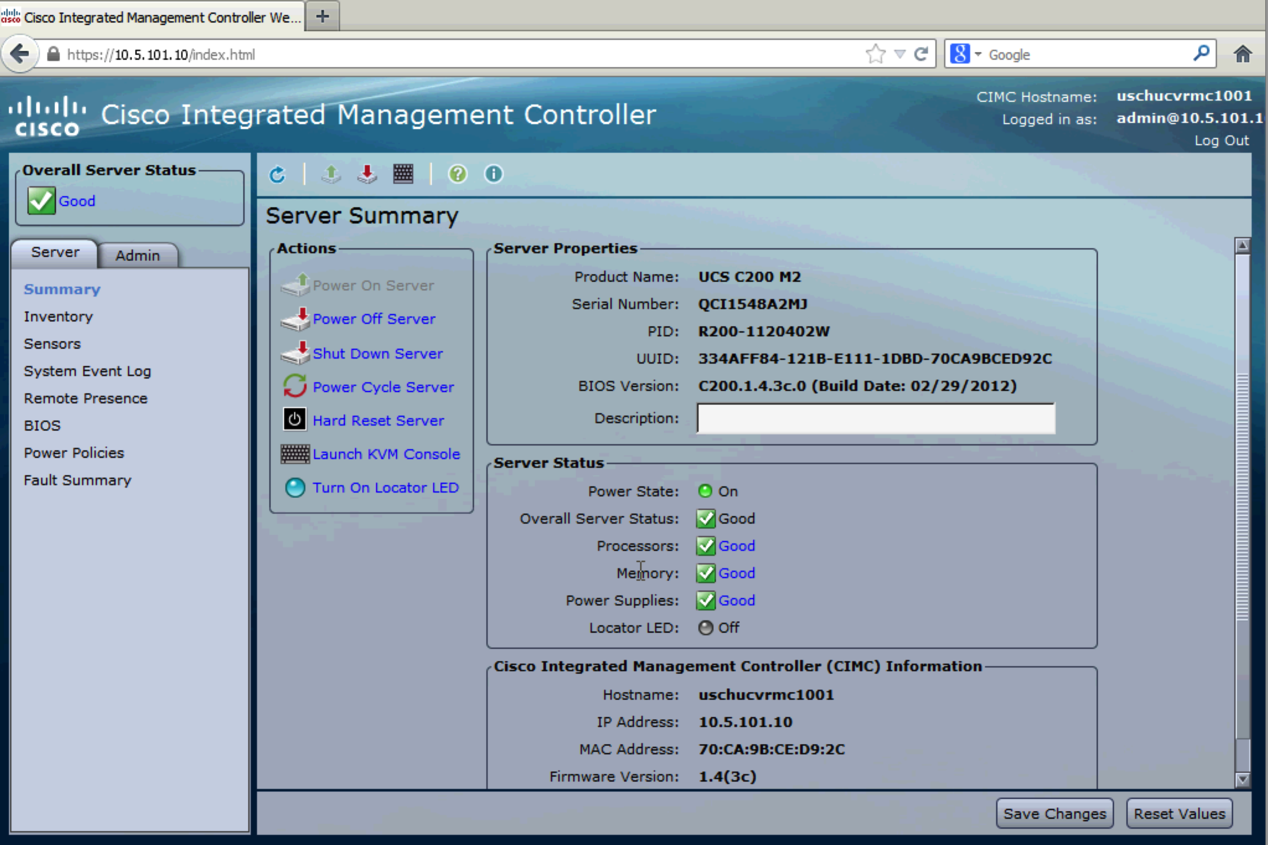This screenshot has width=1268, height=845.
Task: Click the scrollbar up arrow
Action: point(1242,245)
